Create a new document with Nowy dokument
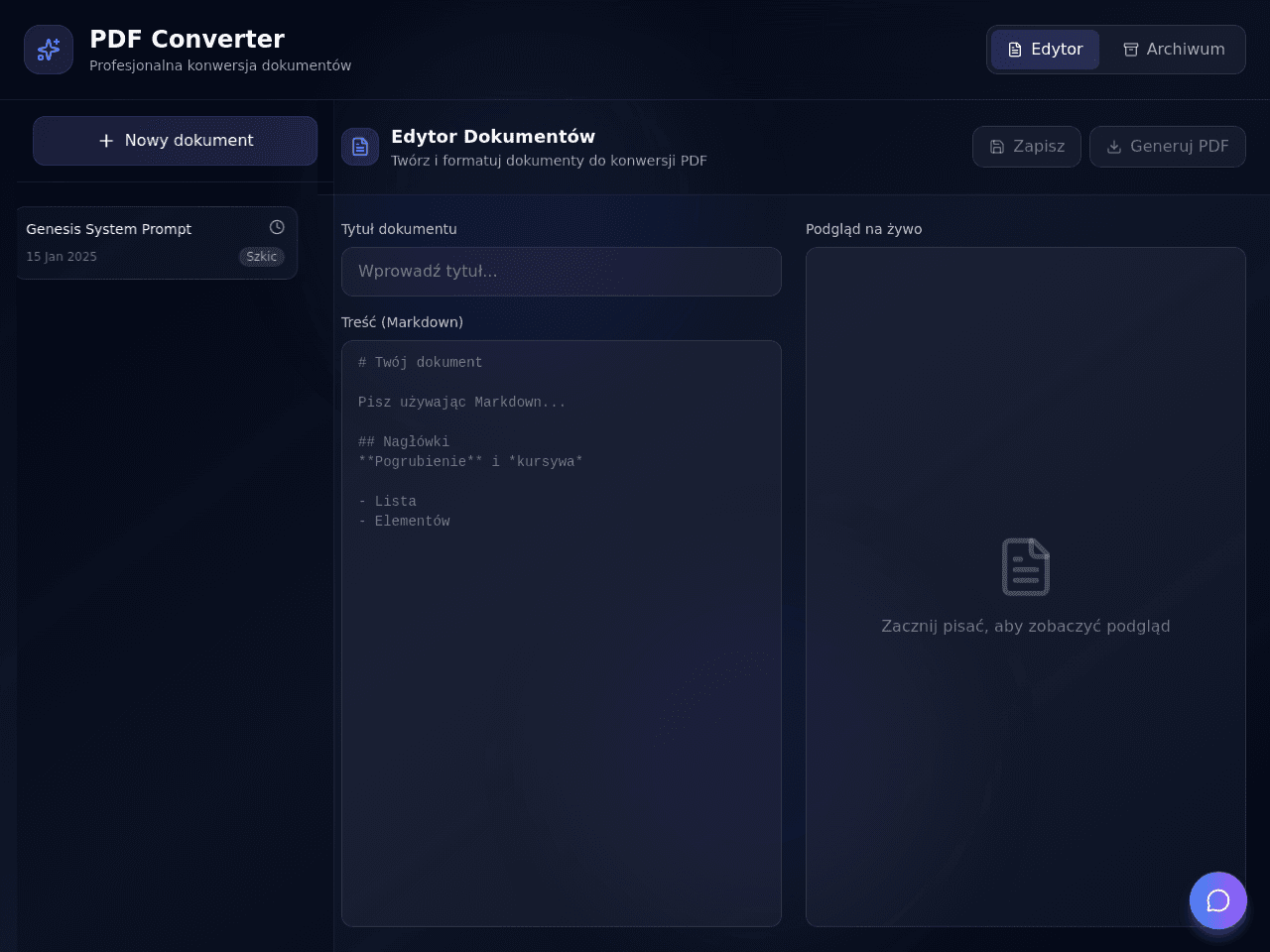 point(176,141)
